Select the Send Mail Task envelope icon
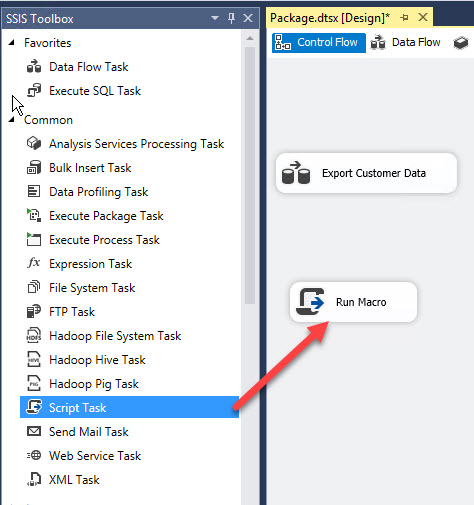 [x=34, y=432]
